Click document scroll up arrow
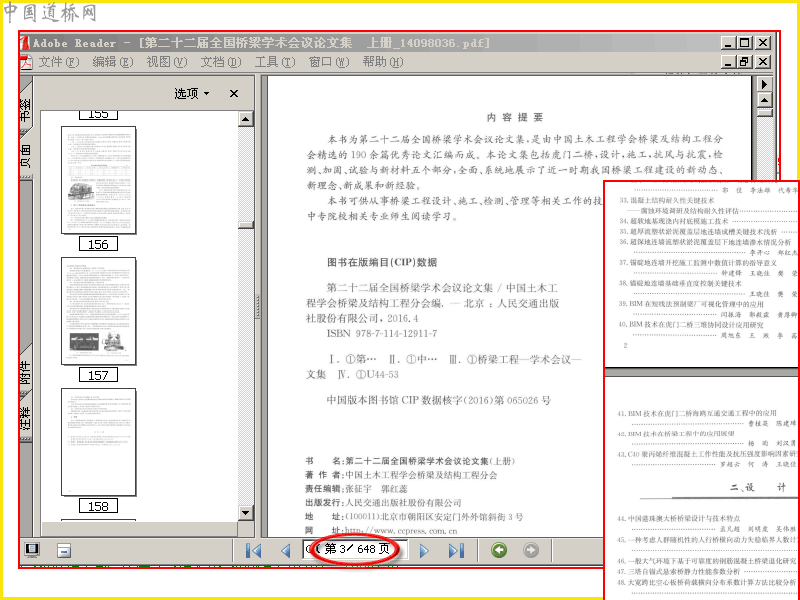Screen dimensions: 800x600 (764, 100)
